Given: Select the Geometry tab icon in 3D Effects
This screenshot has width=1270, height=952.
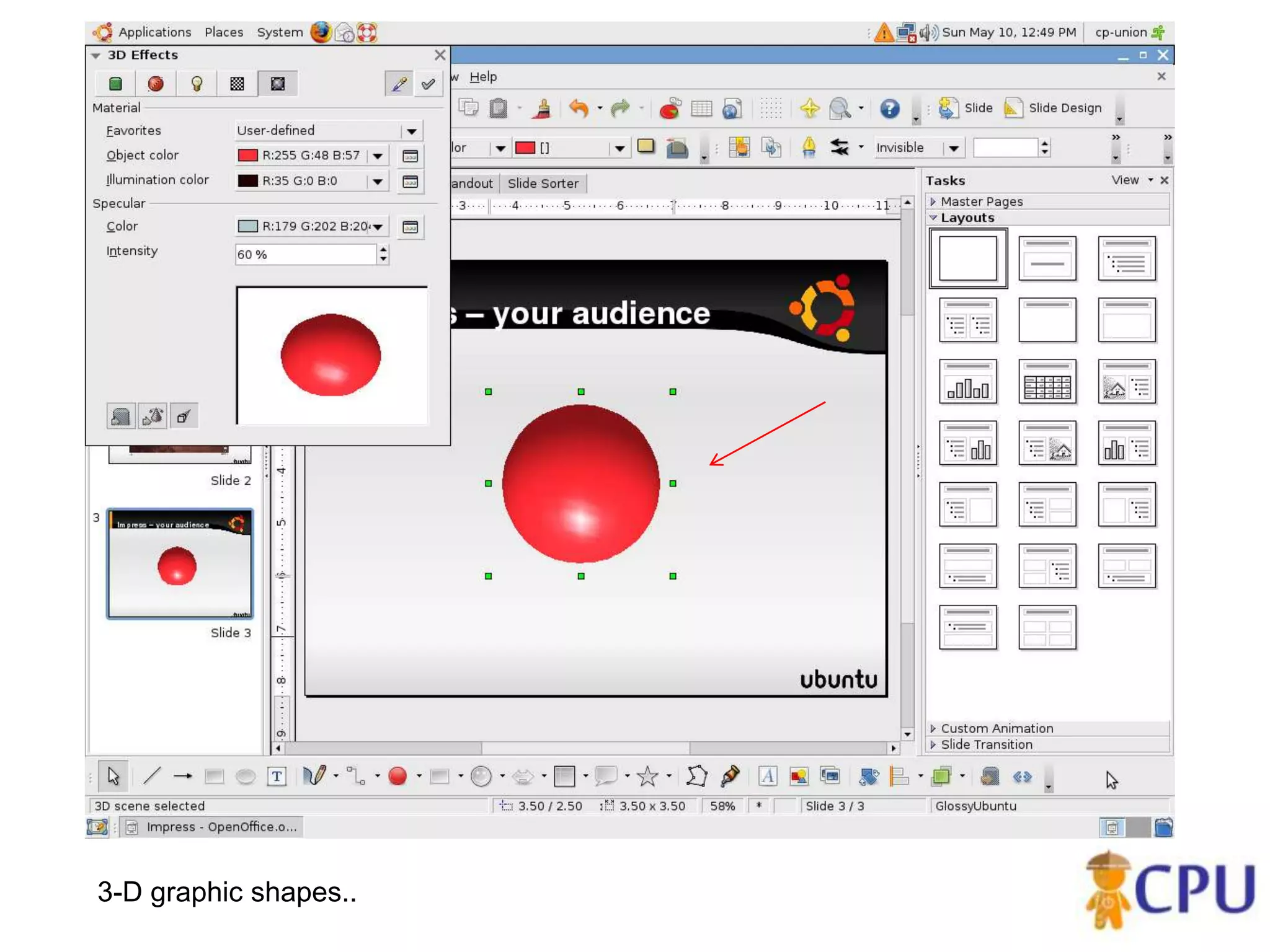Looking at the screenshot, I should [115, 84].
